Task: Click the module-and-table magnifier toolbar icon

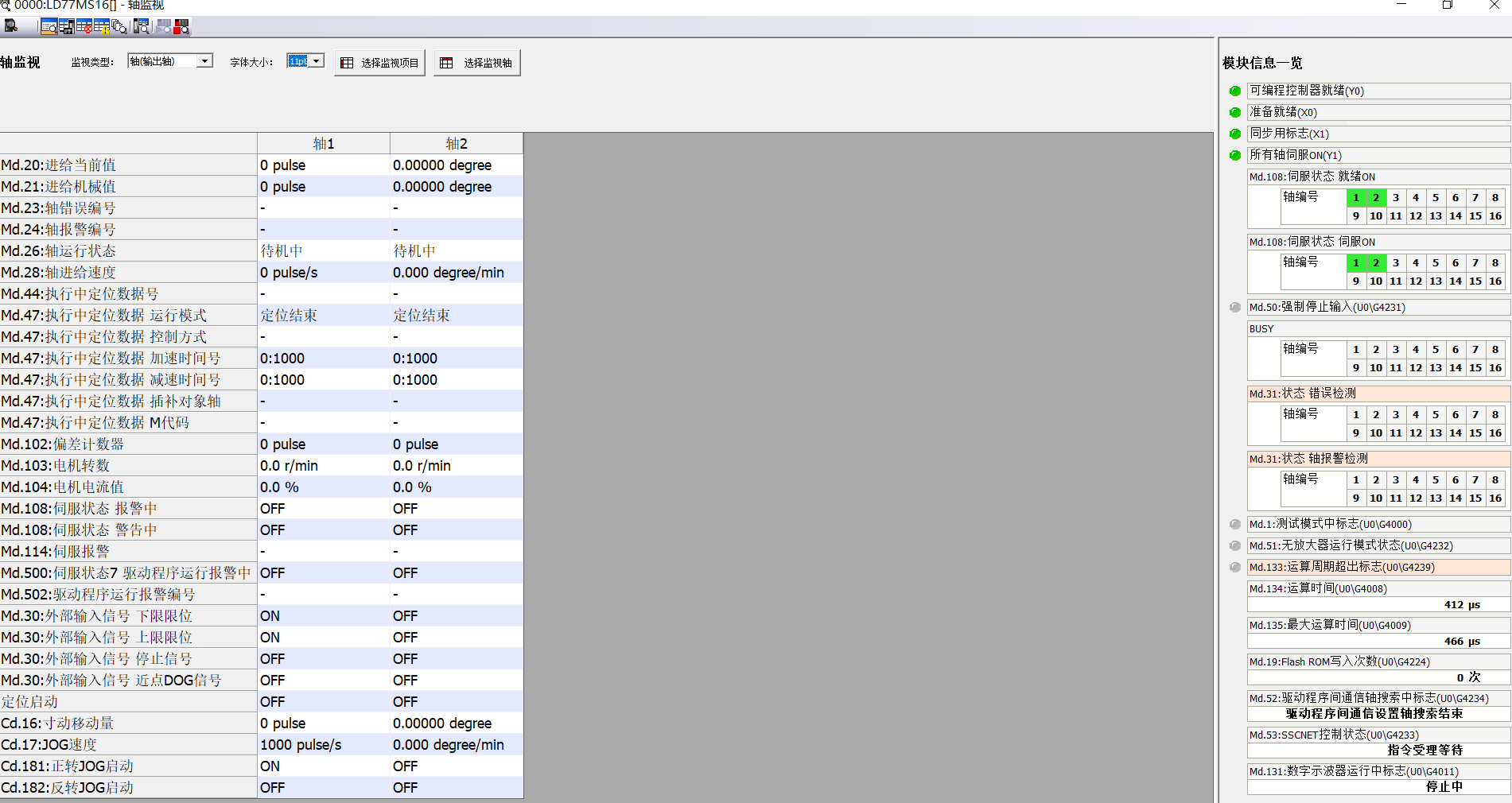Action: pyautogui.click(x=142, y=27)
